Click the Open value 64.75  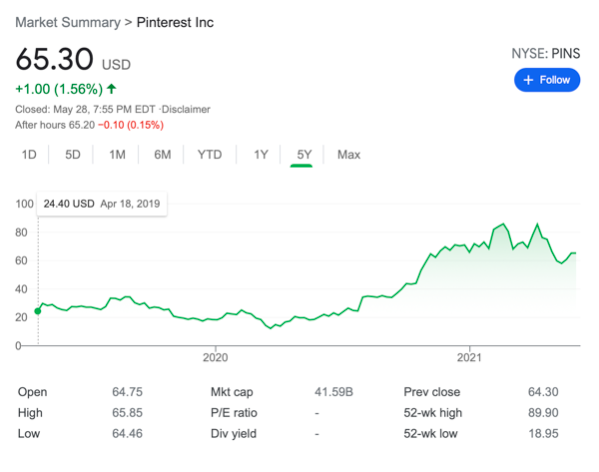point(127,392)
